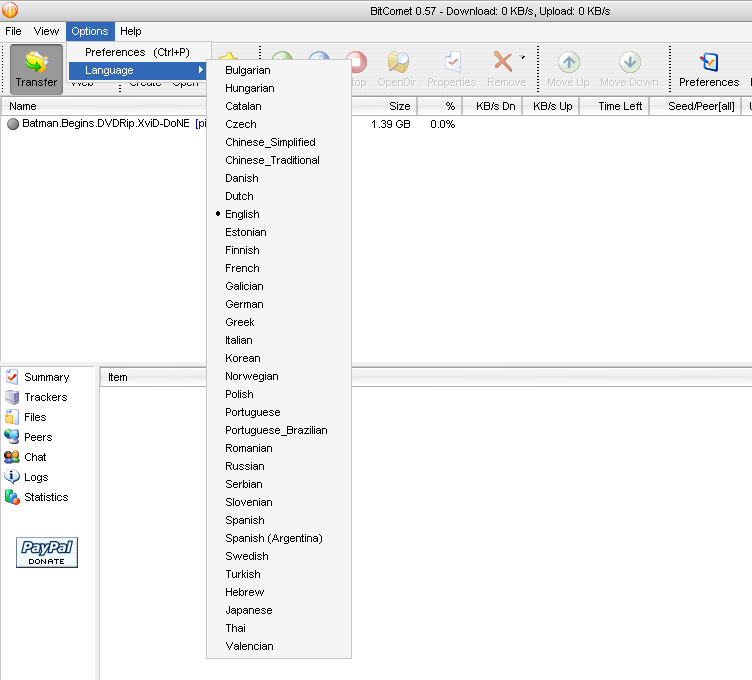Open the Peers panel icon
The width and height of the screenshot is (752, 680).
coord(12,437)
